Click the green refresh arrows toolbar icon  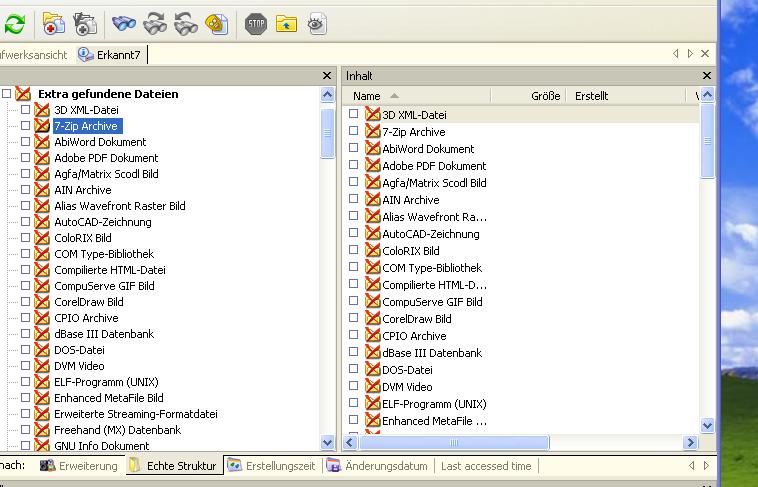click(15, 24)
